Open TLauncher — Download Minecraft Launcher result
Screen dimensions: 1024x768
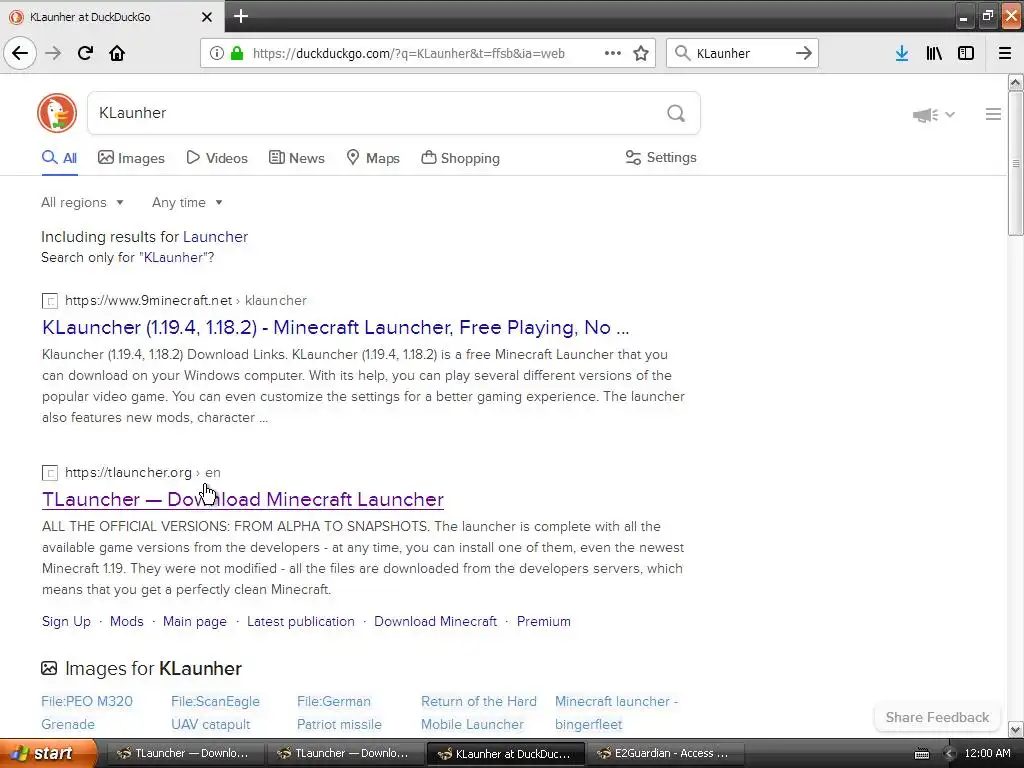pyautogui.click(x=243, y=499)
